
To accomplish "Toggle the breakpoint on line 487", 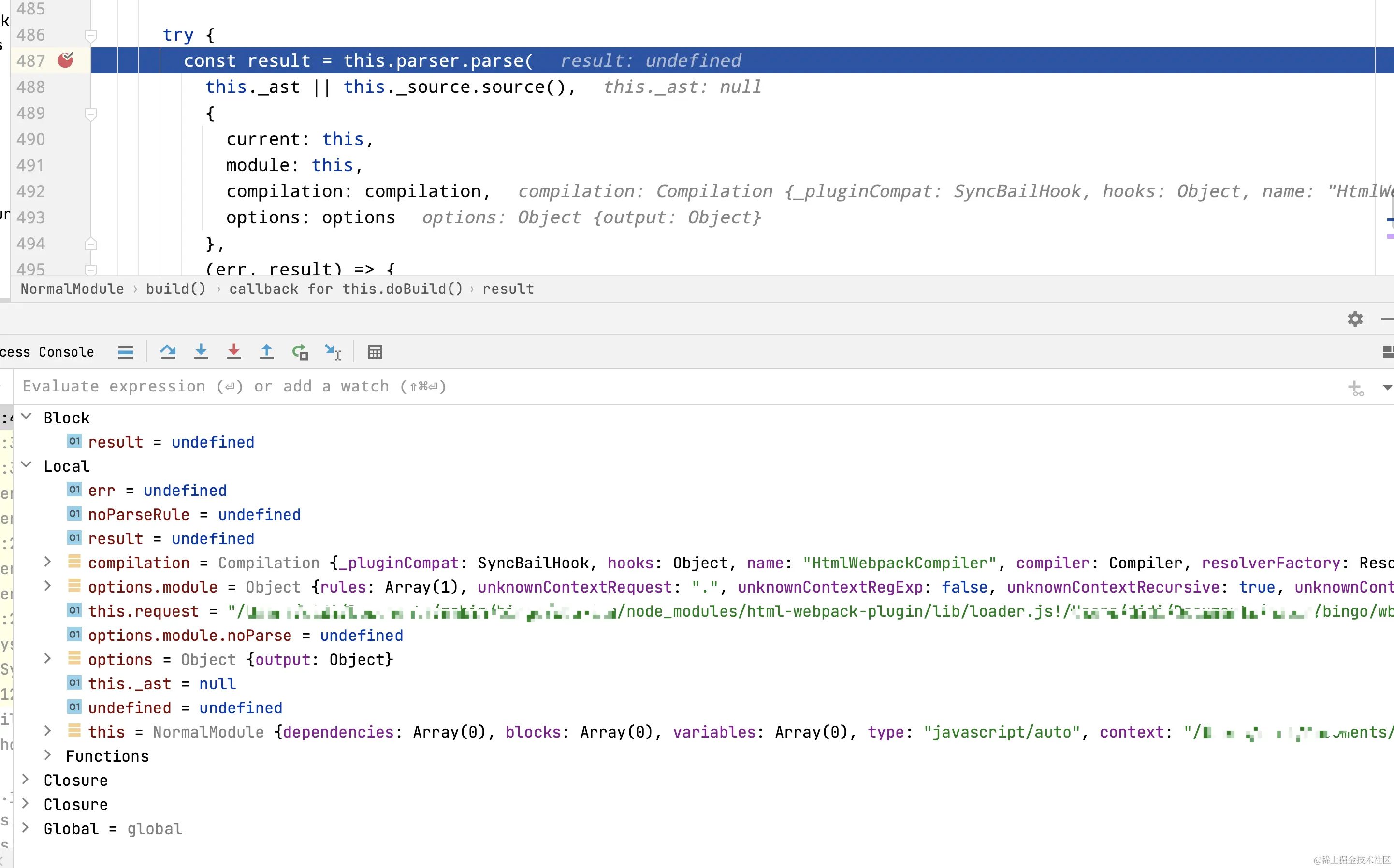I will [66, 60].
